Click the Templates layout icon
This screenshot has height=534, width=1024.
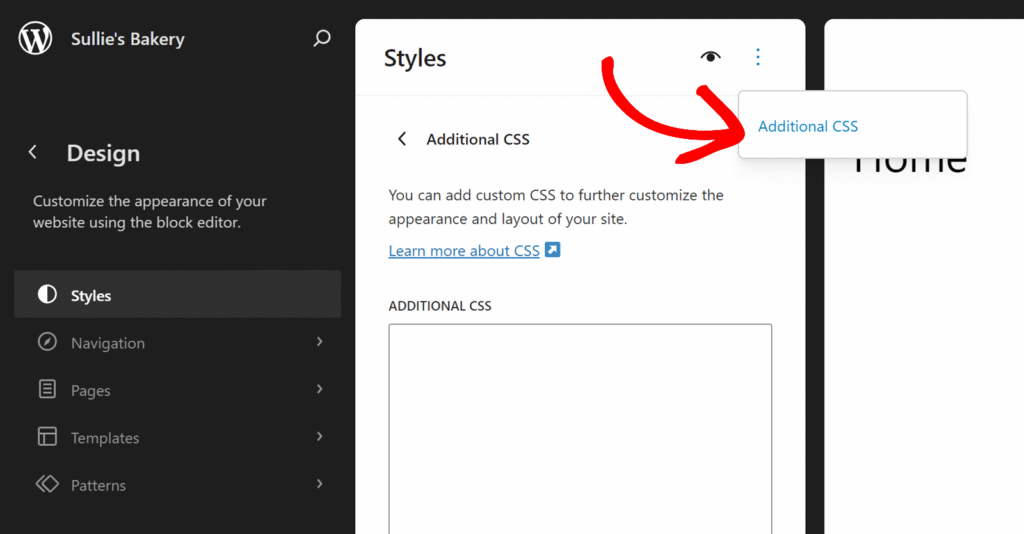tap(47, 436)
